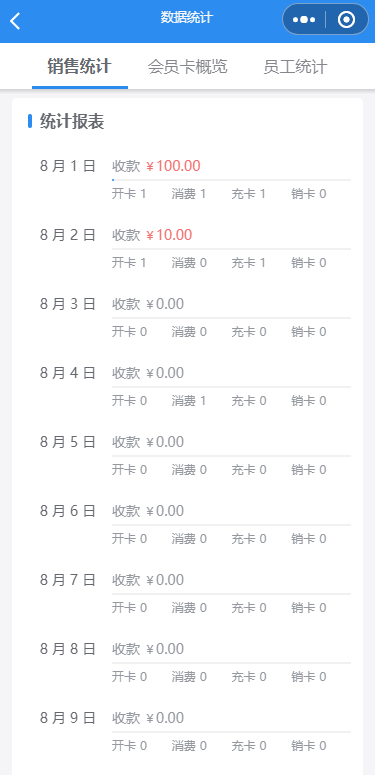Click 消费 0 under 8月6日
375x775 pixels.
point(189,538)
